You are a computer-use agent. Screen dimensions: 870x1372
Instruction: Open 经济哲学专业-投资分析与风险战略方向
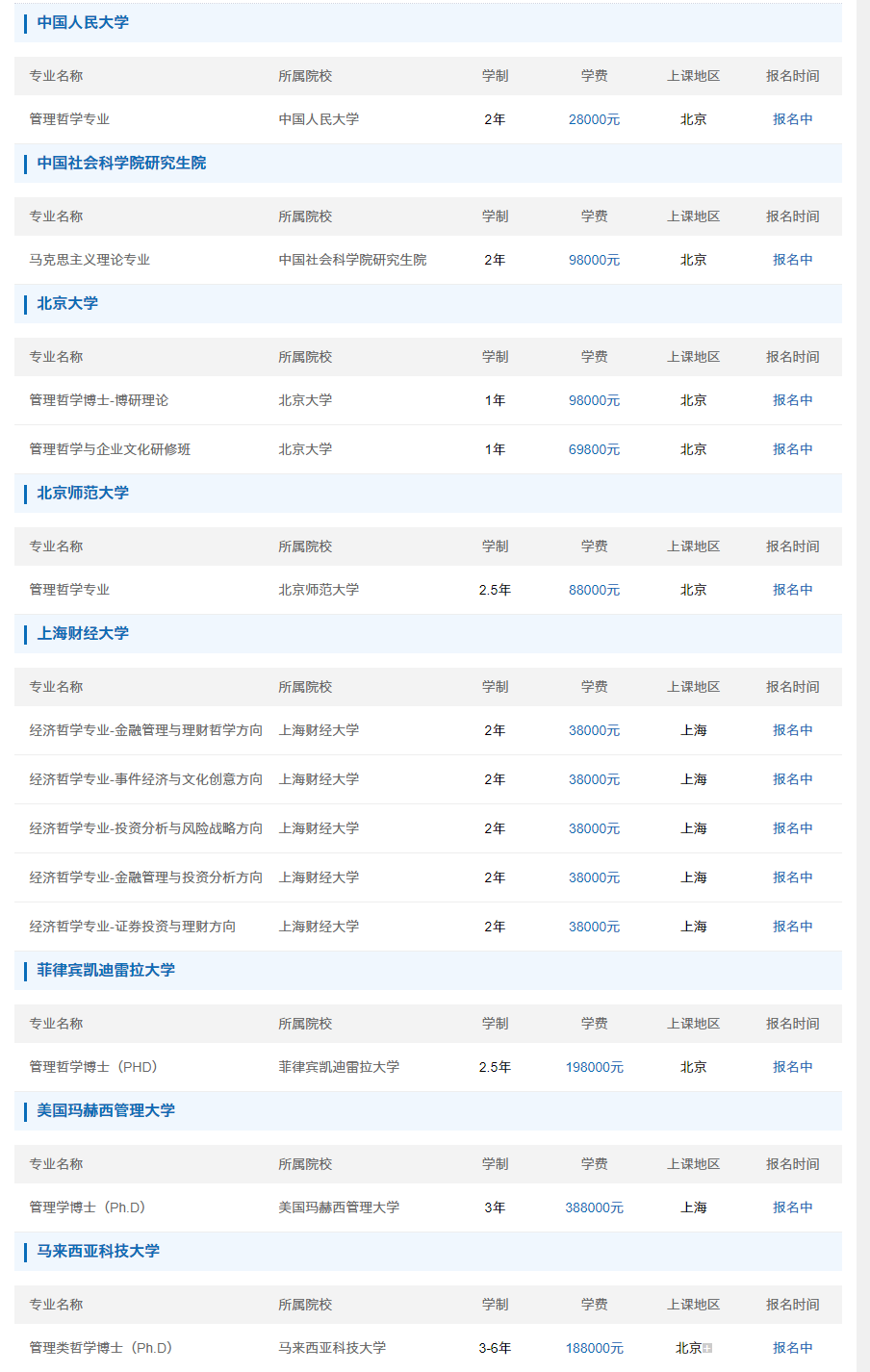click(145, 828)
